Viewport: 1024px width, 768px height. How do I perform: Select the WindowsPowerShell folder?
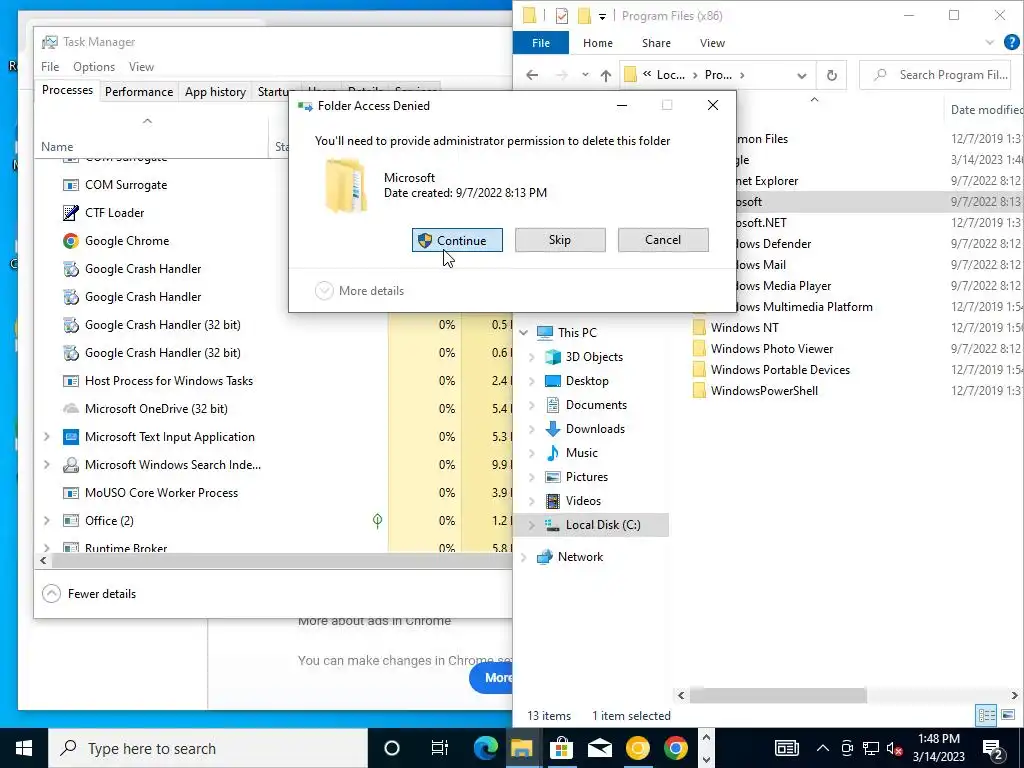(764, 391)
